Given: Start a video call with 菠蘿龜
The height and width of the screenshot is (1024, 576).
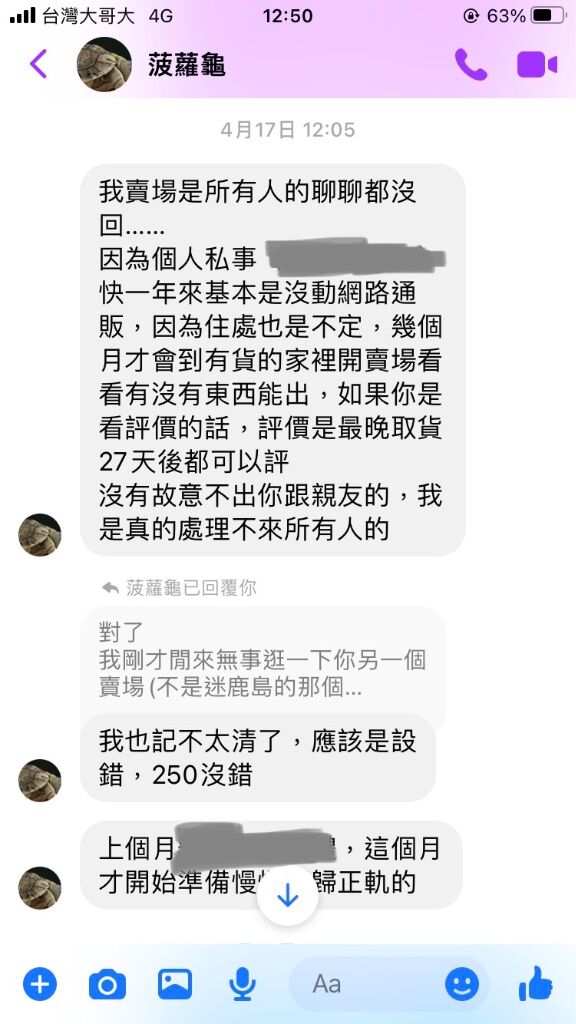Looking at the screenshot, I should 537,65.
